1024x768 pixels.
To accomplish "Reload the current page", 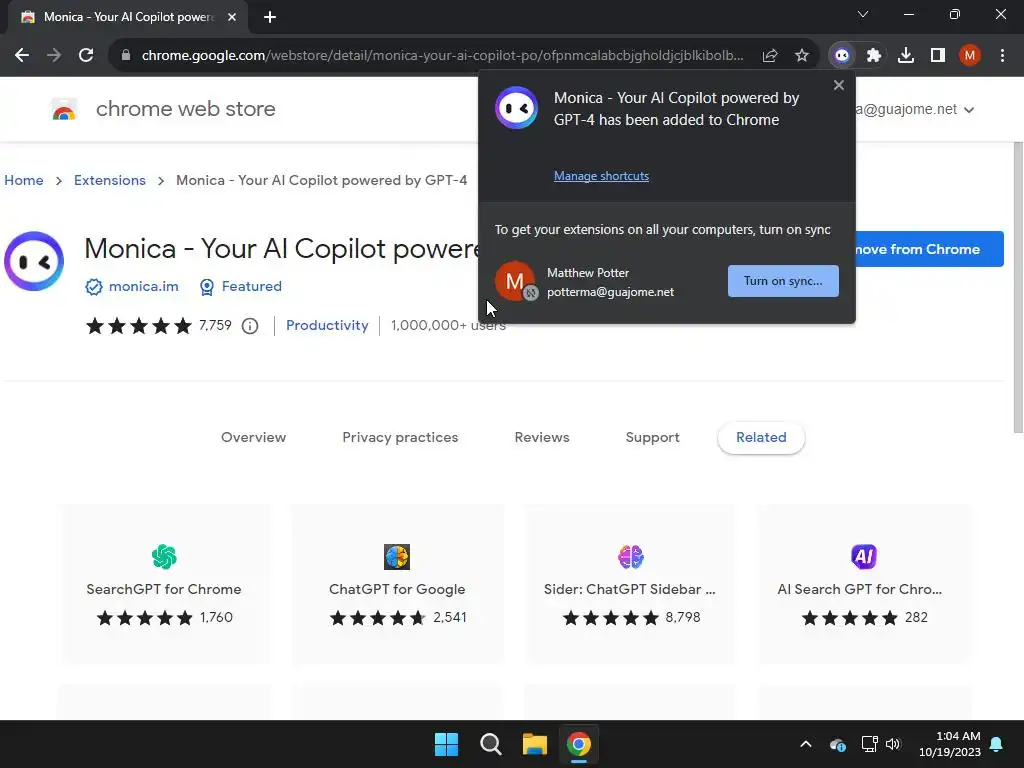I will 86,56.
